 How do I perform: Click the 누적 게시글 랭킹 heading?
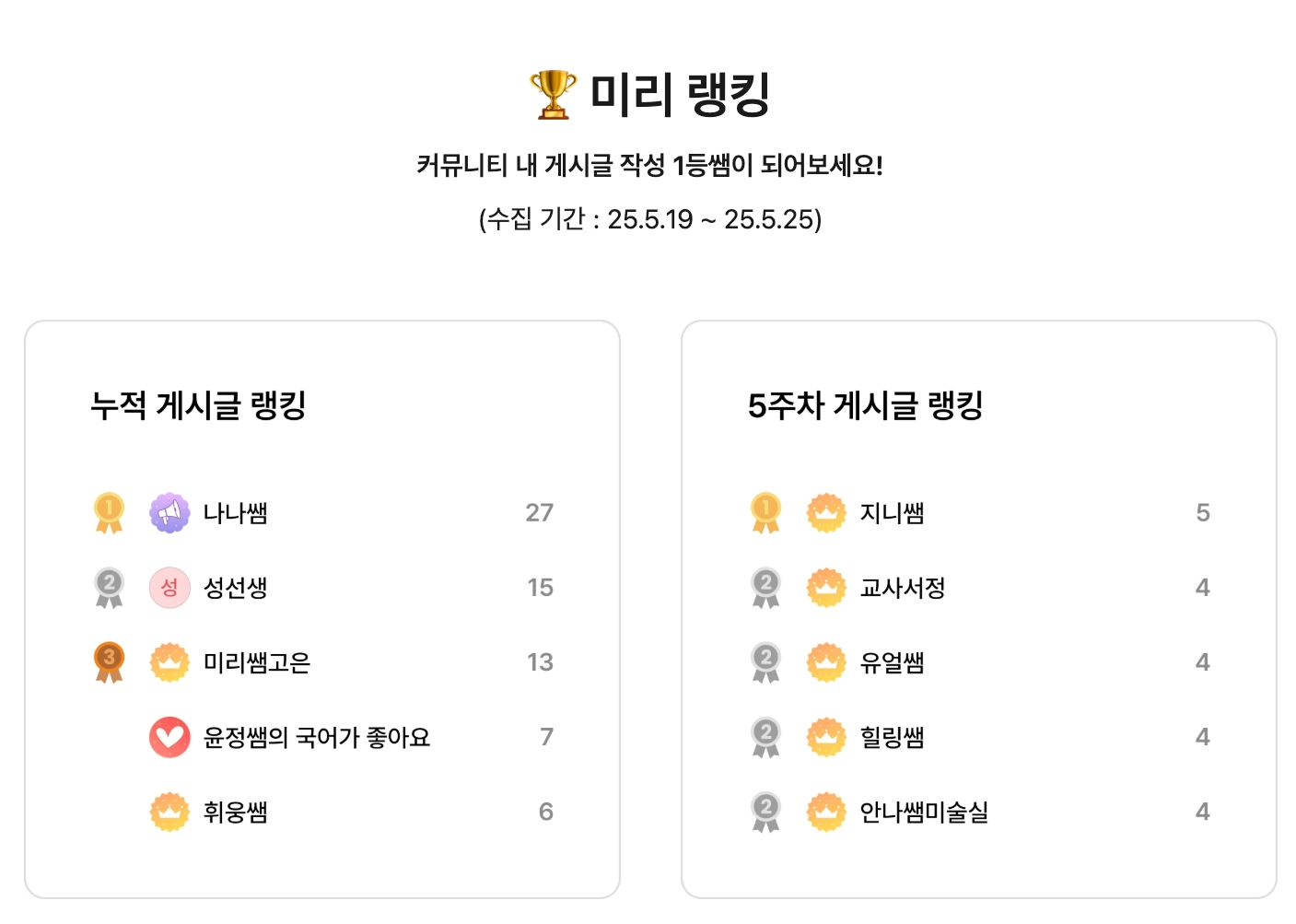pyautogui.click(x=198, y=405)
